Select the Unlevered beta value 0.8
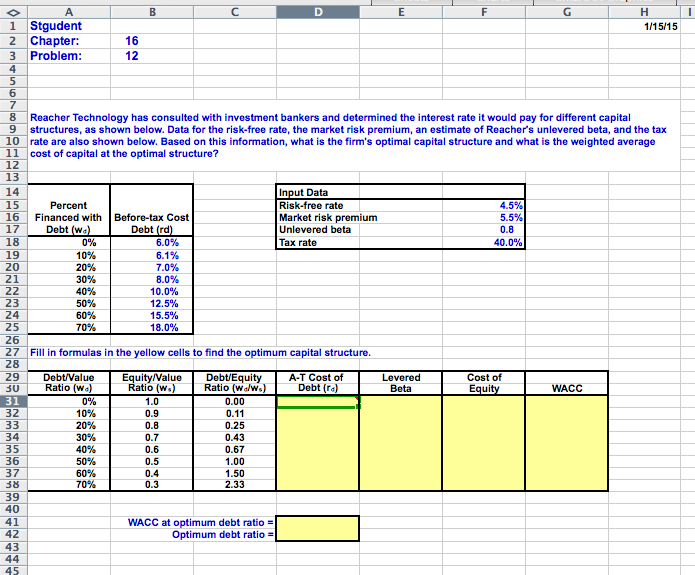Image resolution: width=695 pixels, height=575 pixels. click(484, 230)
